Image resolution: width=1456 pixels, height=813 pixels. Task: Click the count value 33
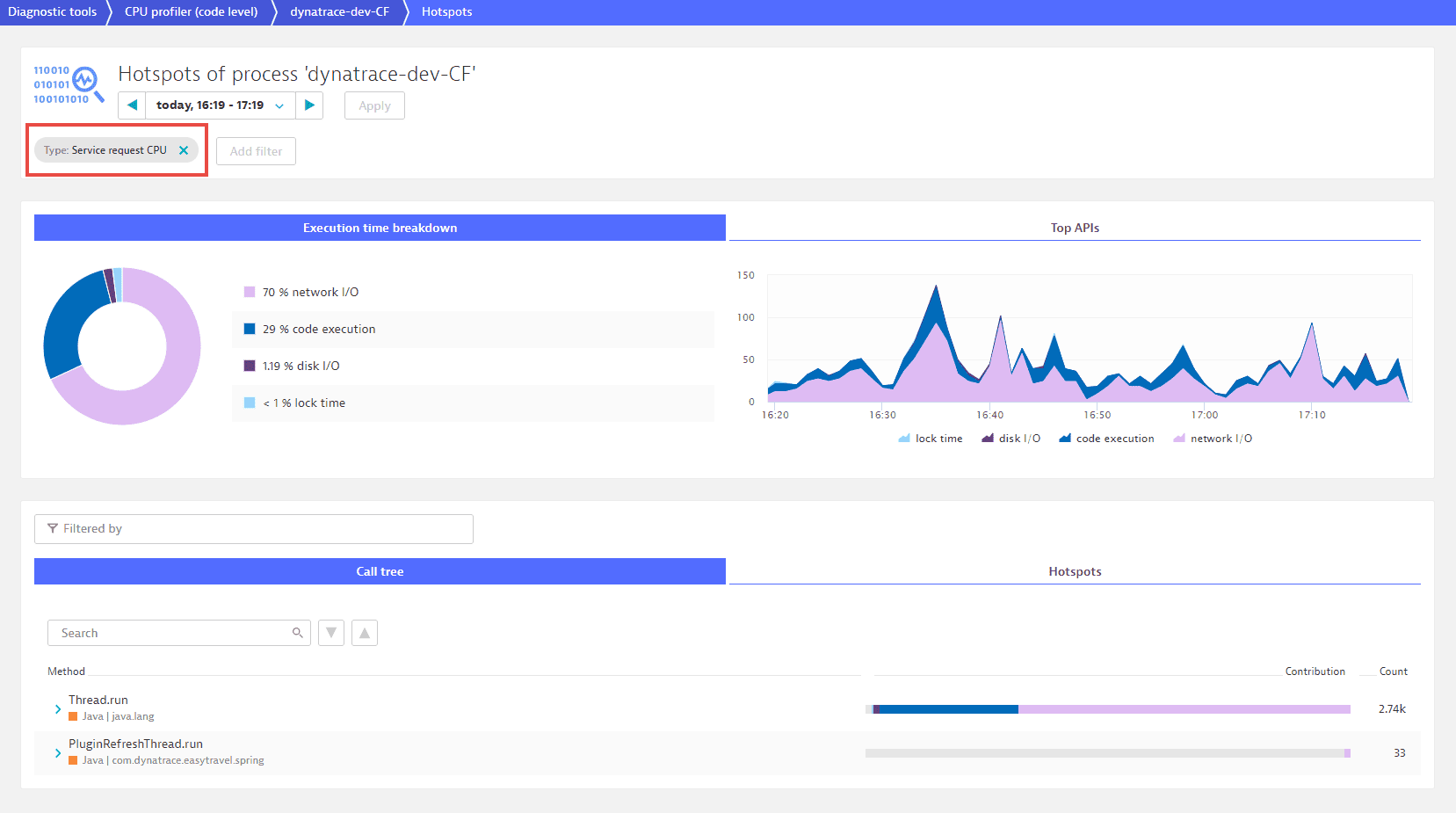(x=1400, y=753)
